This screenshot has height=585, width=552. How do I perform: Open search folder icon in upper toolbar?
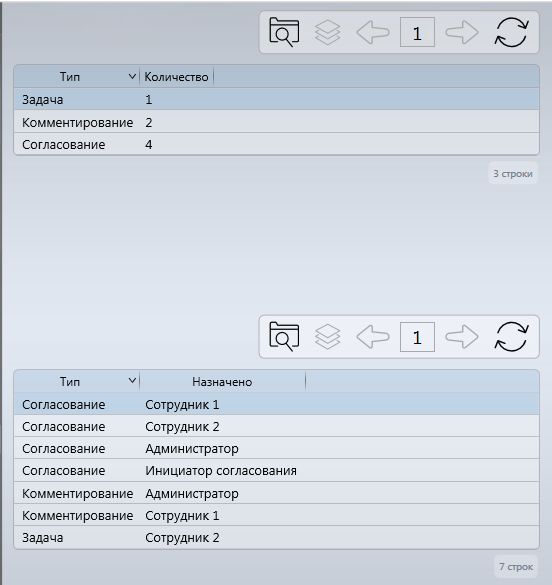[x=284, y=32]
